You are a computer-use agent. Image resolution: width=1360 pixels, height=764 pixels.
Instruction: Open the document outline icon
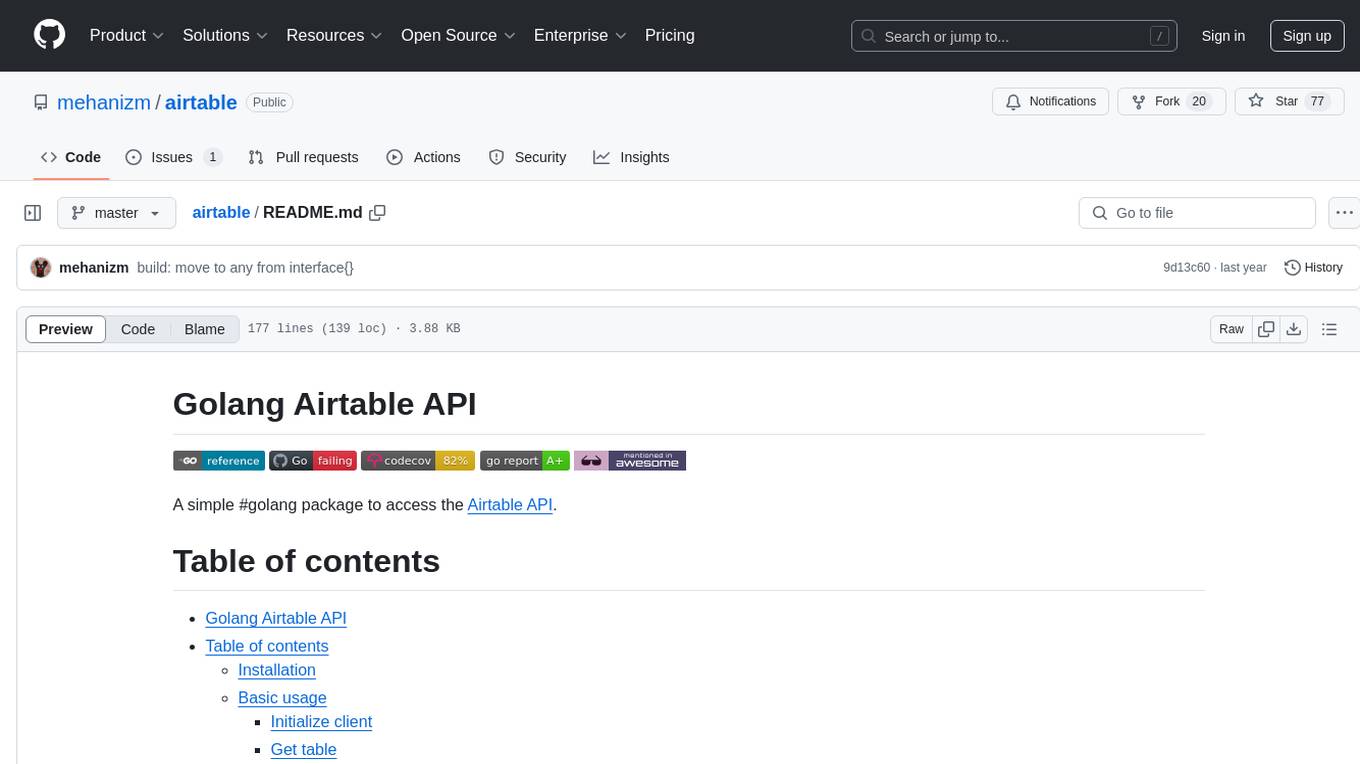pos(1329,329)
